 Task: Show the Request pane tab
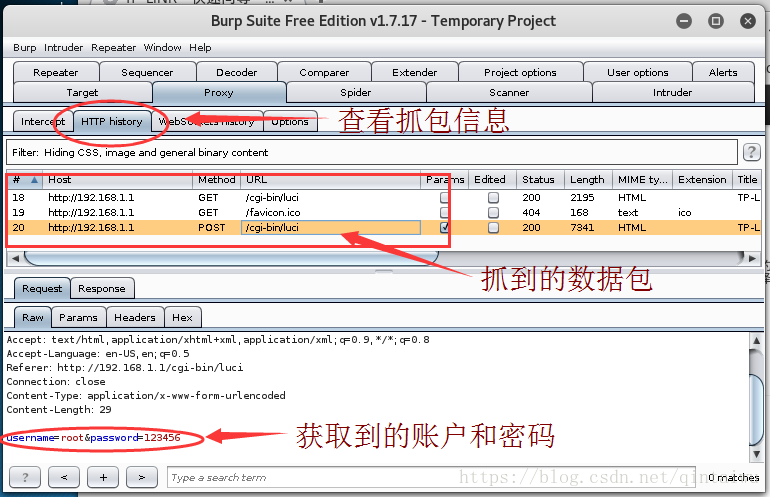[x=42, y=288]
